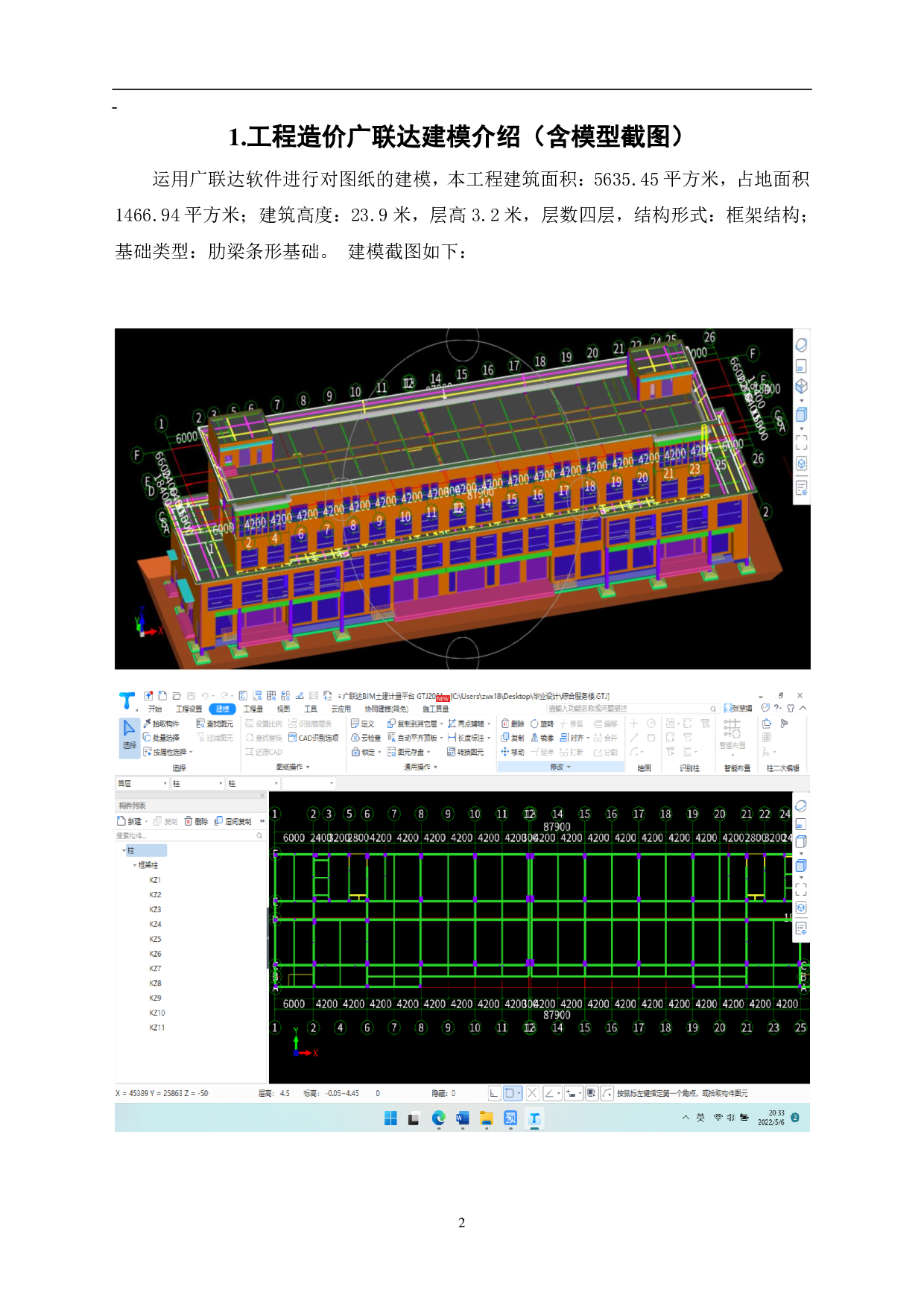Toggle the rectangle snap mode in status bar
The height and width of the screenshot is (1307, 924).
coord(510,1093)
